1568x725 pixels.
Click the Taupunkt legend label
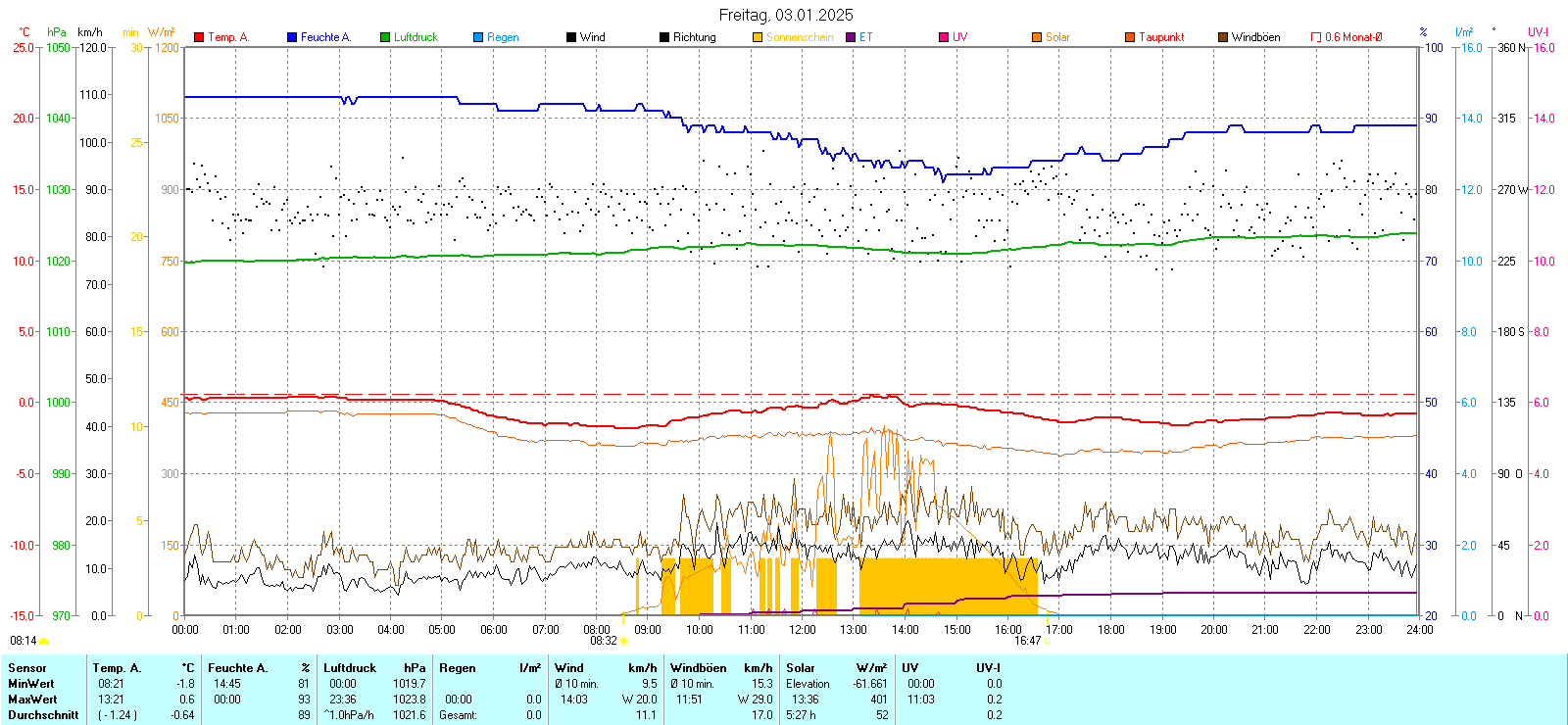(x=1161, y=37)
